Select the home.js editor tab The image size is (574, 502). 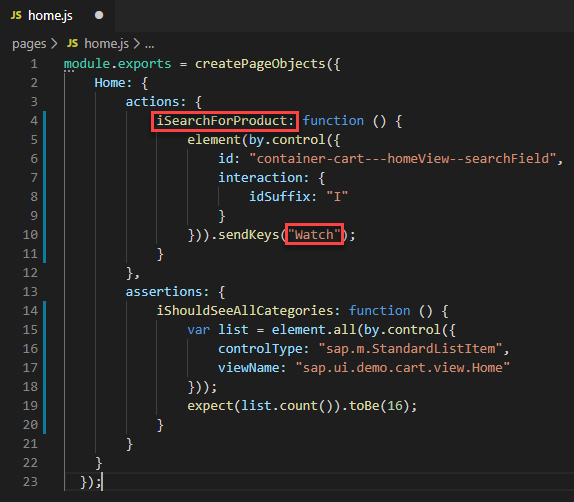pos(57,15)
